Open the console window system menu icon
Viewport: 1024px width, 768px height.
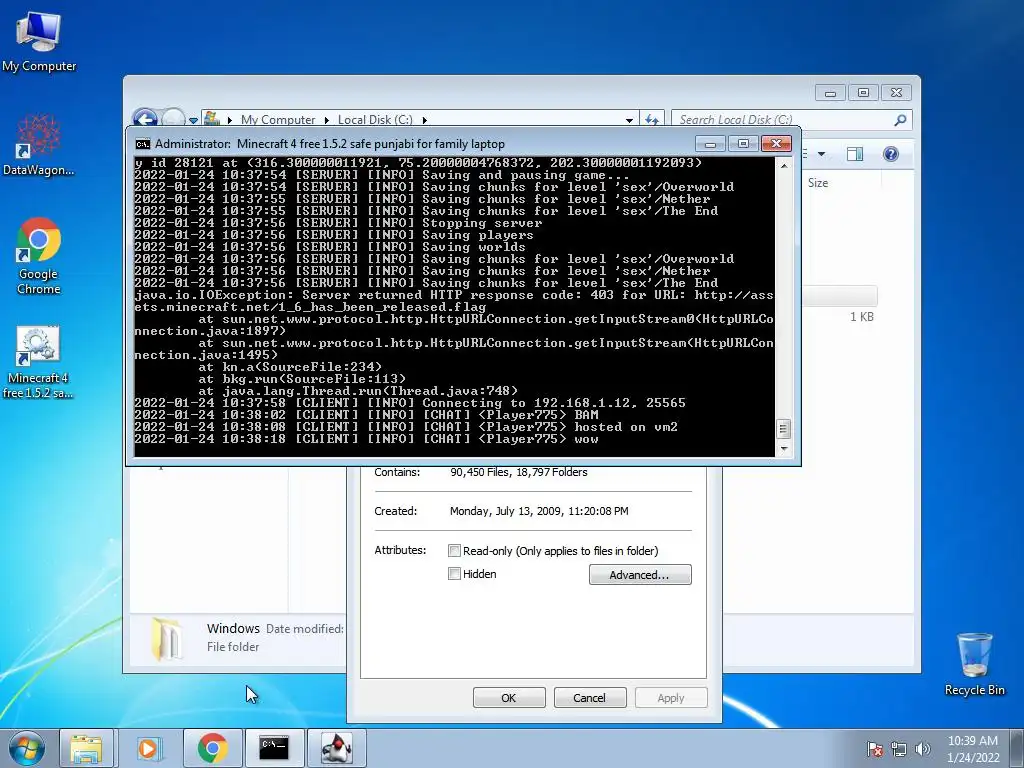point(142,144)
